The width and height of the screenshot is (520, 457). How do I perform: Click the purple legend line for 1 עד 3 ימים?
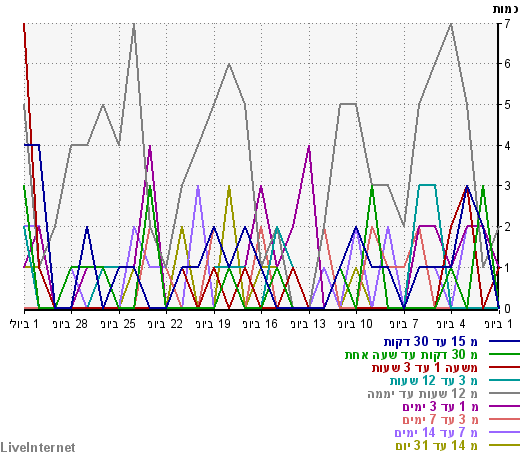coord(504,406)
